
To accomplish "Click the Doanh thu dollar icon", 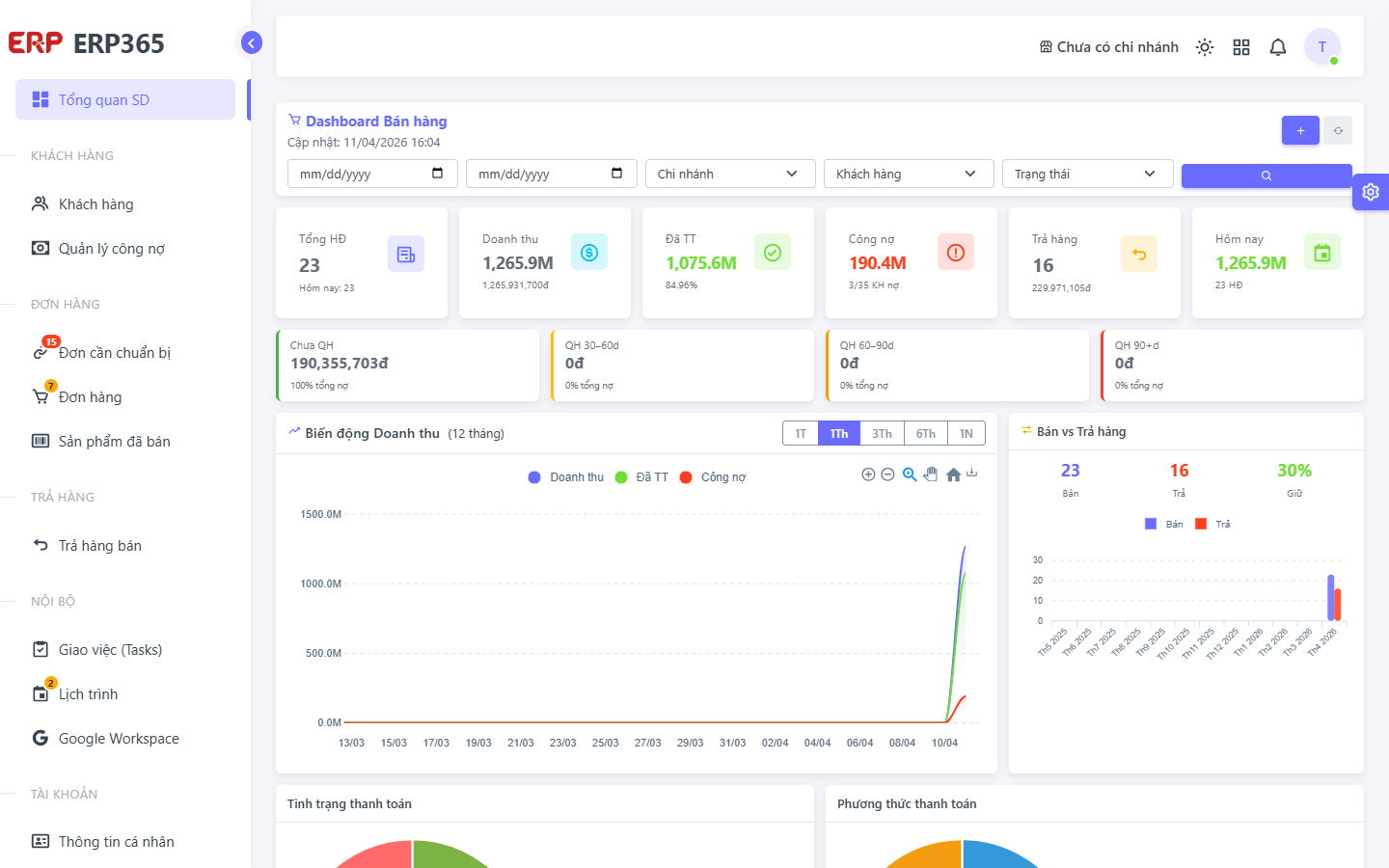I will [589, 252].
